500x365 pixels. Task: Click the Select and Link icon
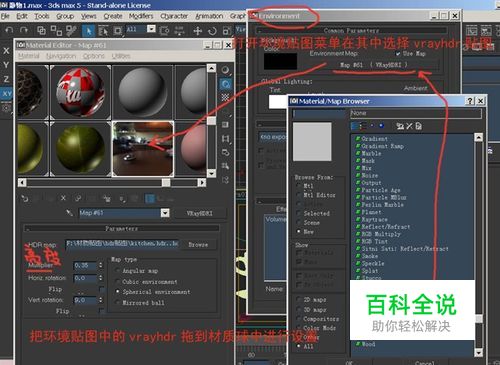pos(41,31)
